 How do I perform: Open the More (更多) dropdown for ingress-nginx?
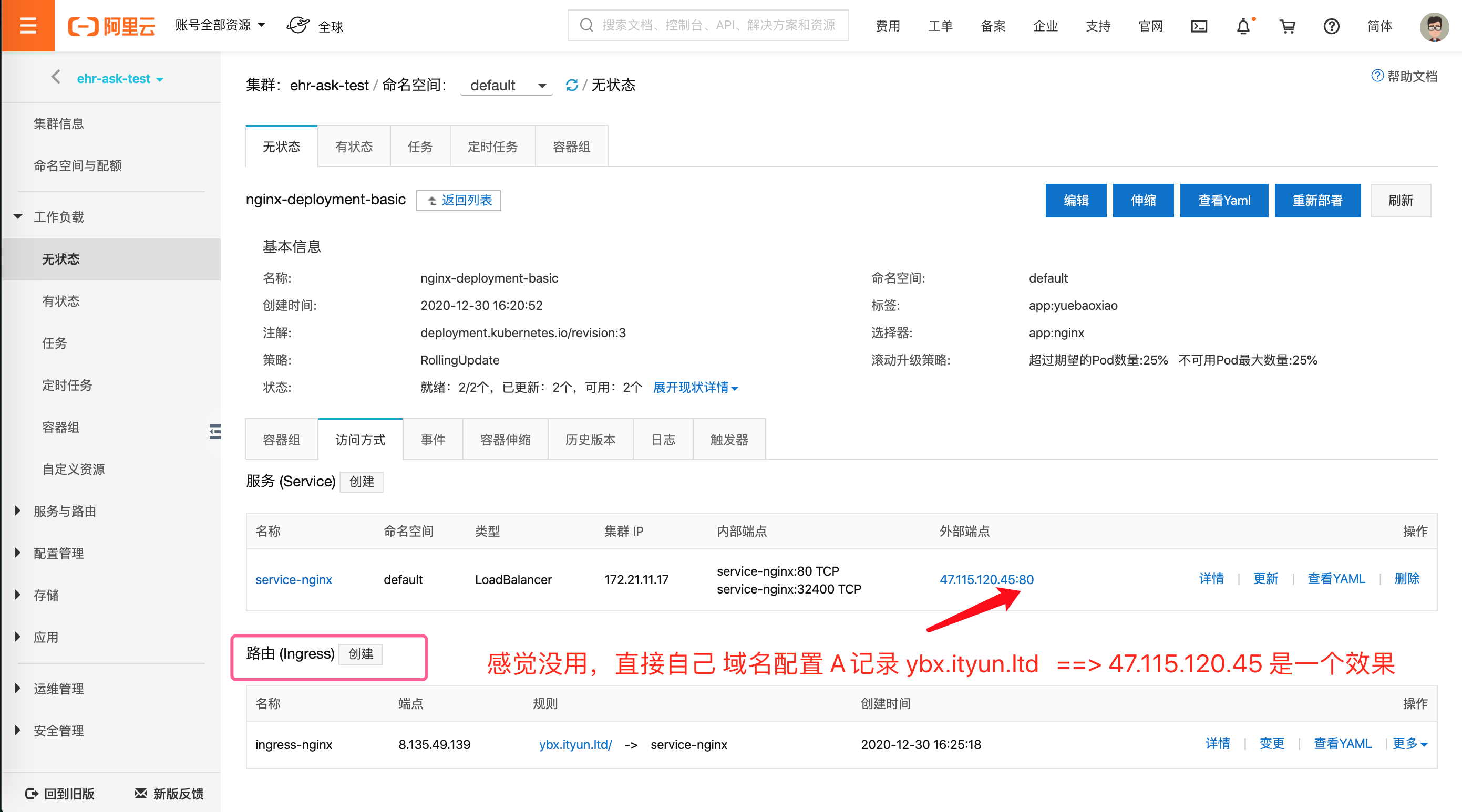coord(1410,743)
